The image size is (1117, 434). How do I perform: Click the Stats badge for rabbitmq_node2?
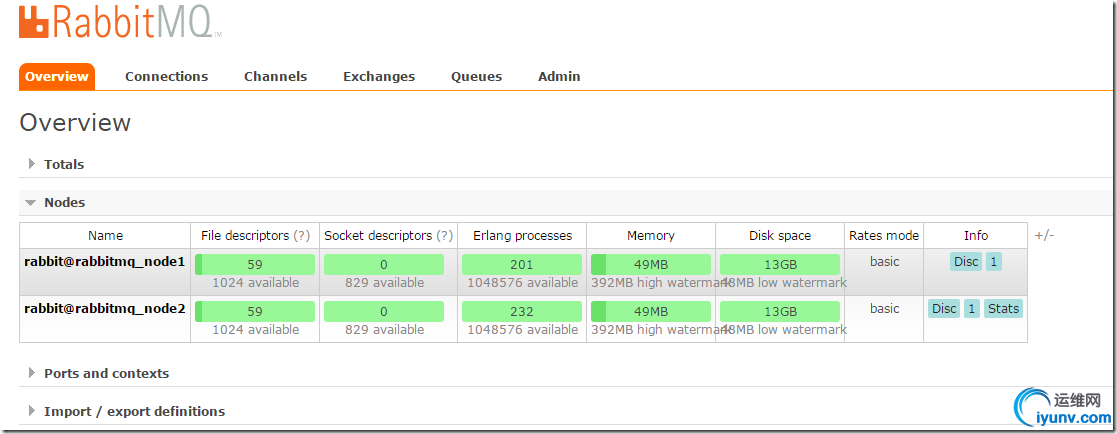click(x=1003, y=309)
